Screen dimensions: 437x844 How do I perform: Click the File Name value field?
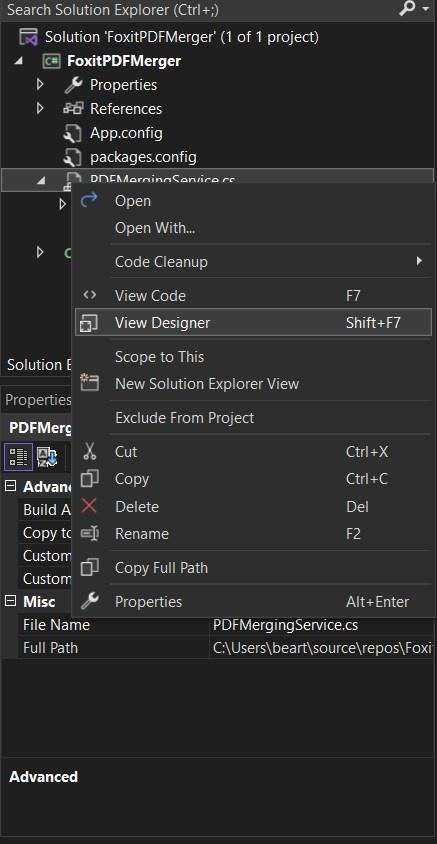[322, 625]
